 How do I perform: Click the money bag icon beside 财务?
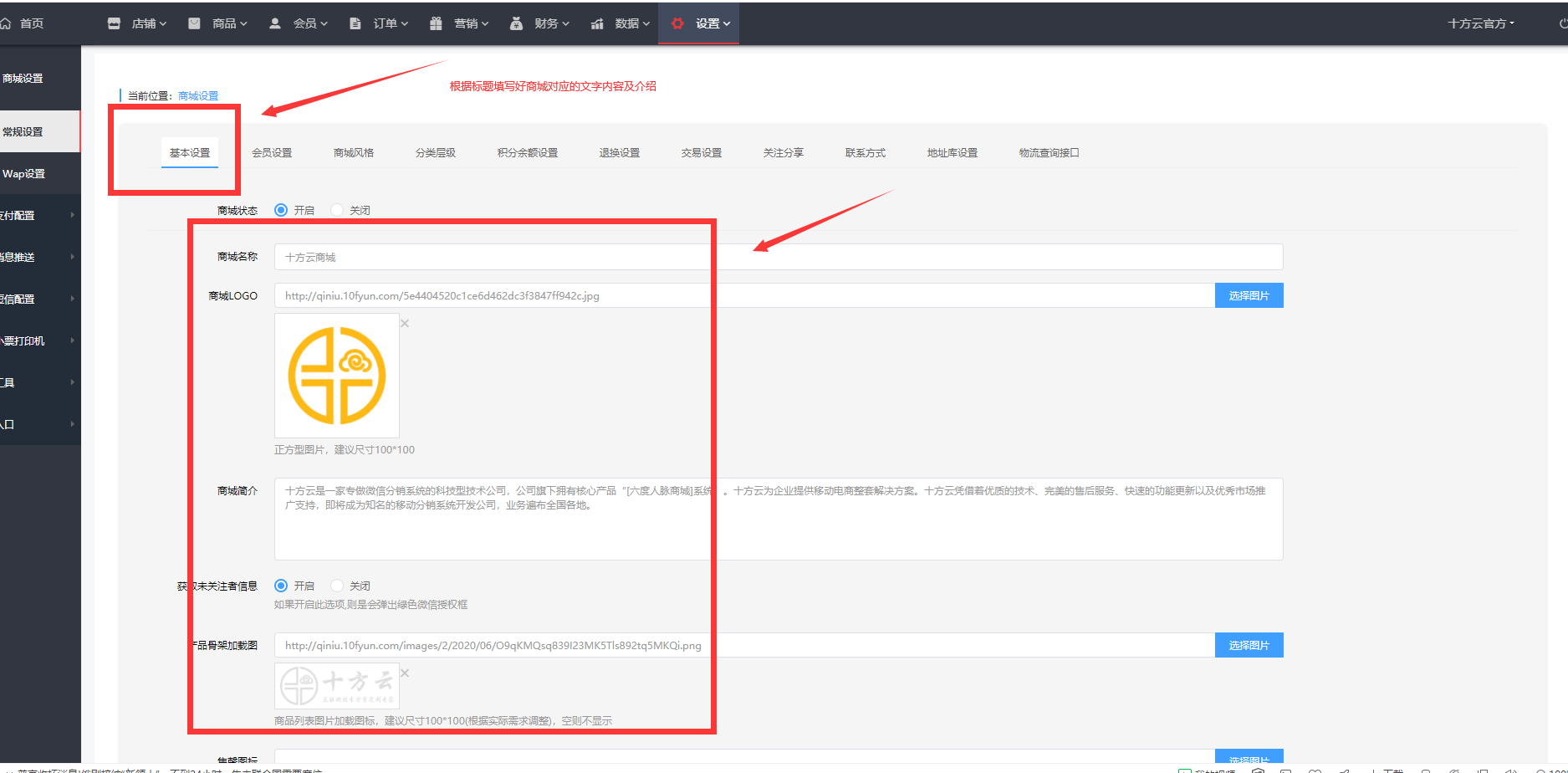[516, 23]
